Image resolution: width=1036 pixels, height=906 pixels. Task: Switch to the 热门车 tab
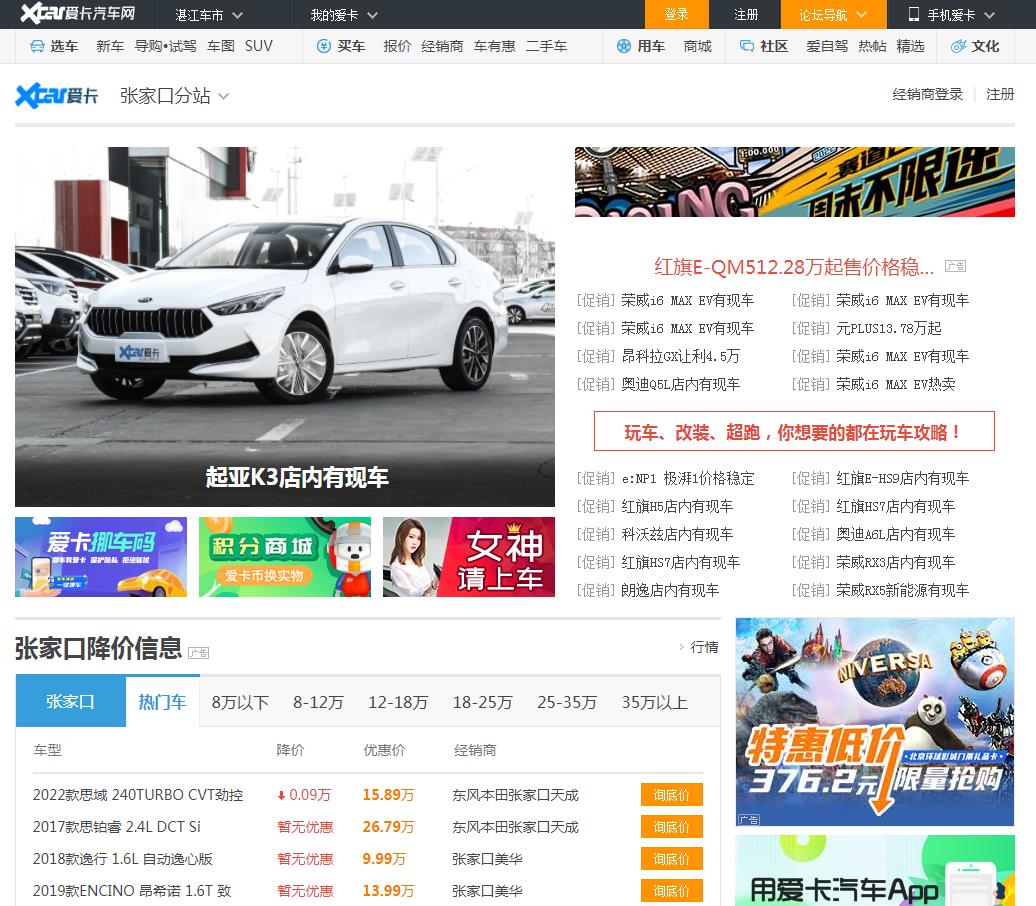[163, 701]
